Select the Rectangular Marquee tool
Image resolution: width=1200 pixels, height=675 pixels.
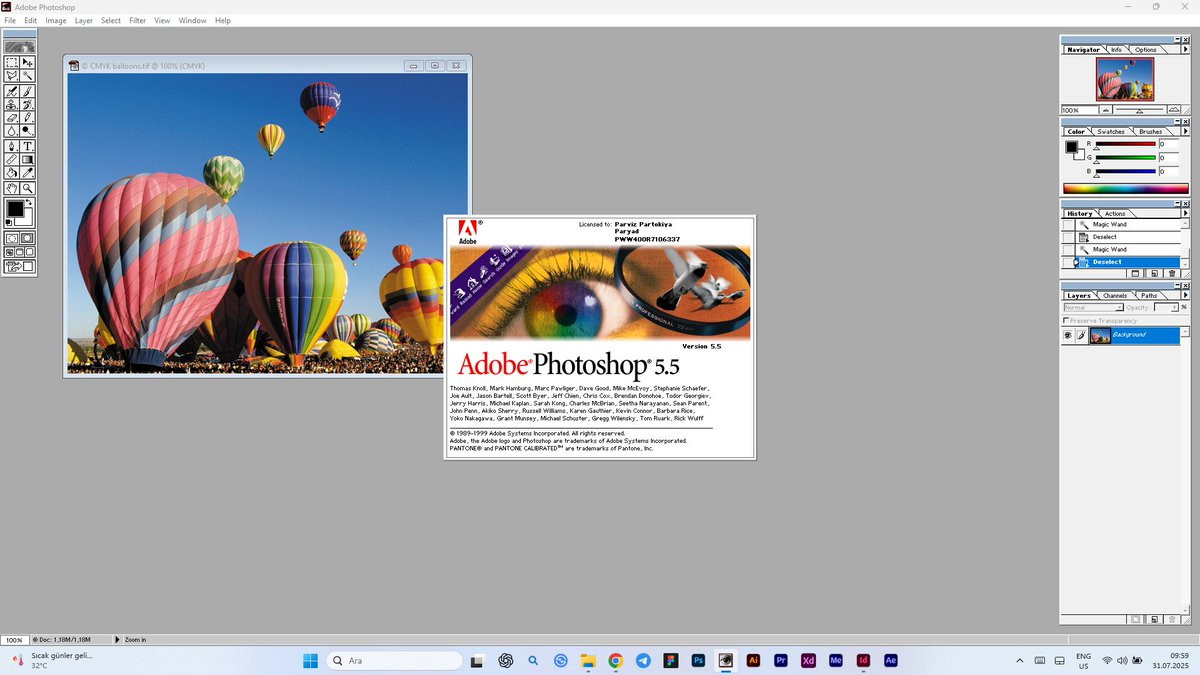pyautogui.click(x=12, y=63)
